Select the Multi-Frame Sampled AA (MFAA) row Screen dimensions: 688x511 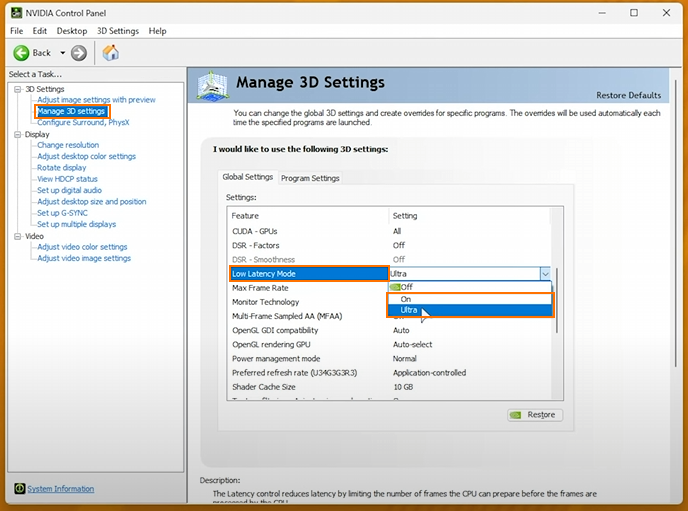click(309, 316)
